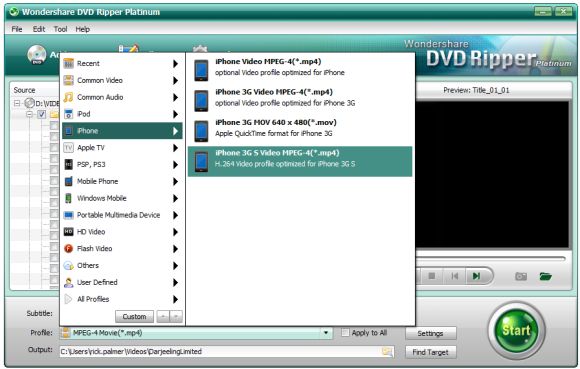Open the File menu
Screen dimensions: 580x369
pos(17,29)
